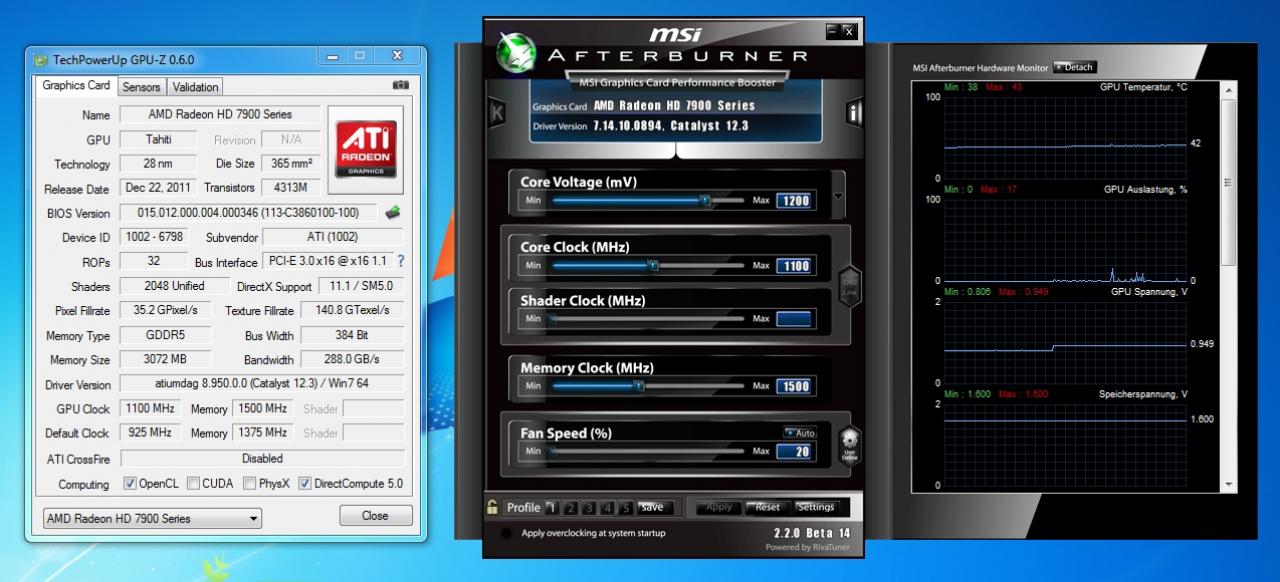Click the Fan Speed value field 20
This screenshot has width=1280, height=582.
(x=795, y=452)
